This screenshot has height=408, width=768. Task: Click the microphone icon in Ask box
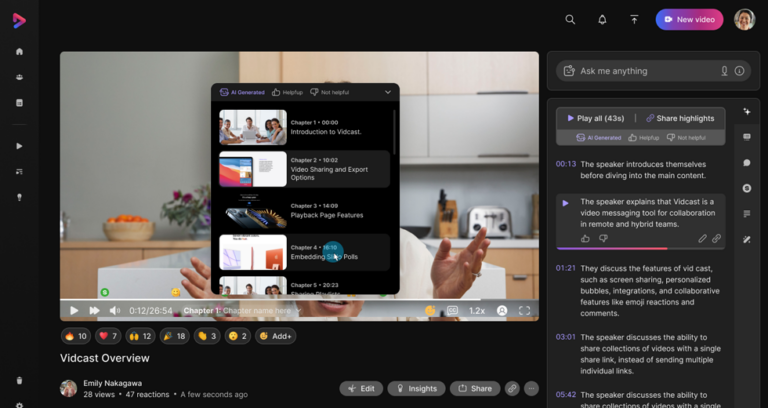724,71
